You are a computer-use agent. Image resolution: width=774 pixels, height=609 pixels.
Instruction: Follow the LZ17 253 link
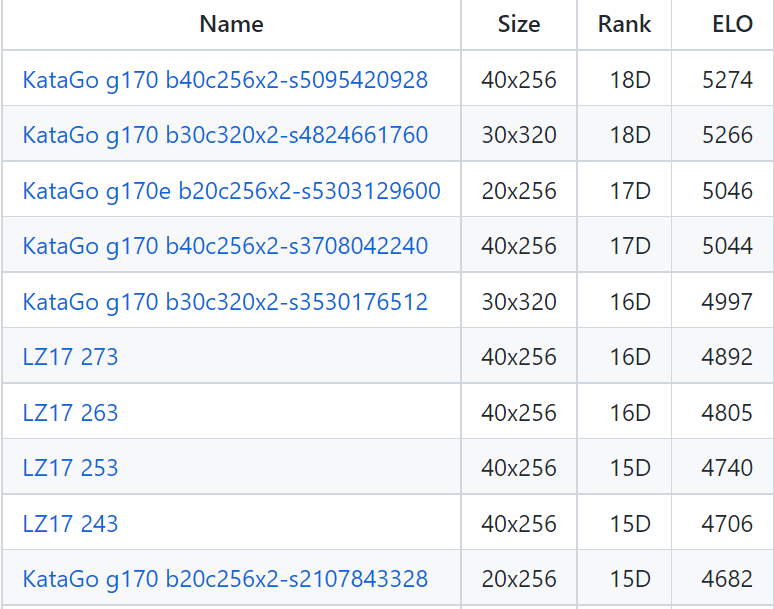(x=70, y=468)
